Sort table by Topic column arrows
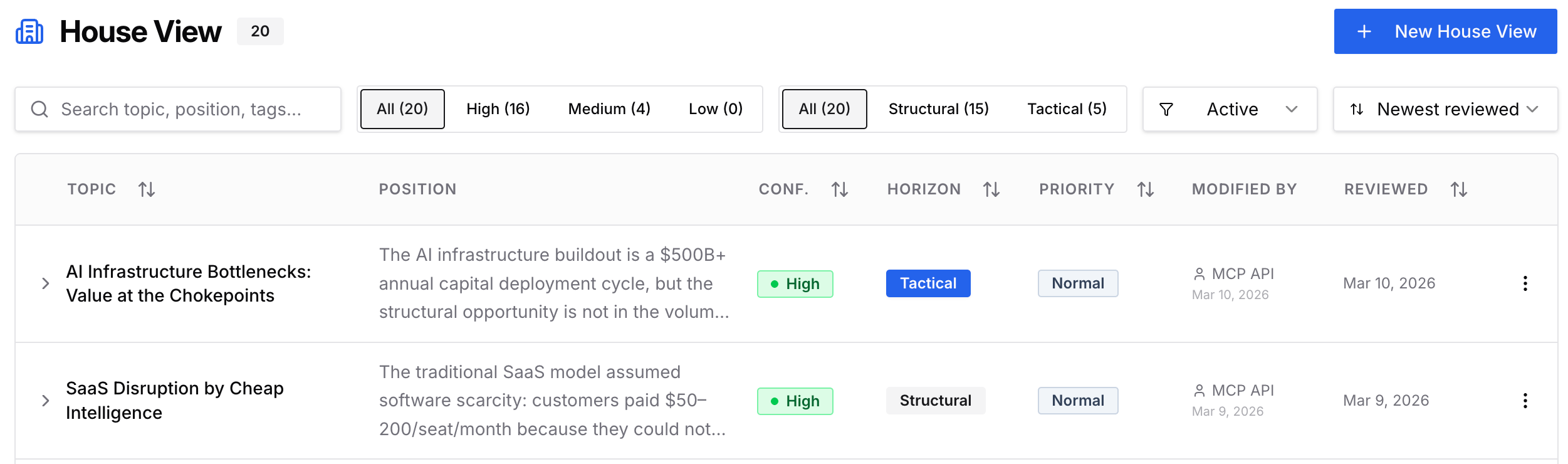The width and height of the screenshot is (1568, 464). [147, 189]
